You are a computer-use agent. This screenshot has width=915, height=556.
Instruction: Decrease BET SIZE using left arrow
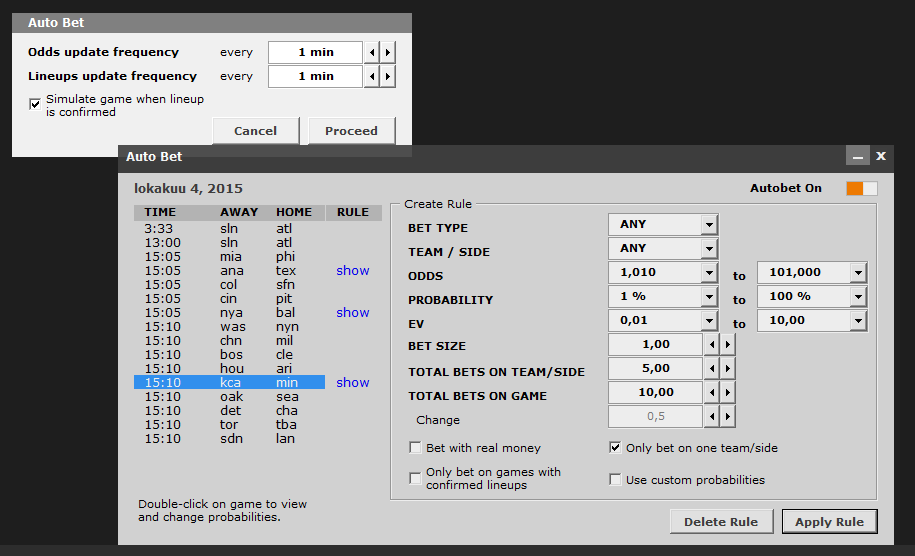pyautogui.click(x=712, y=345)
